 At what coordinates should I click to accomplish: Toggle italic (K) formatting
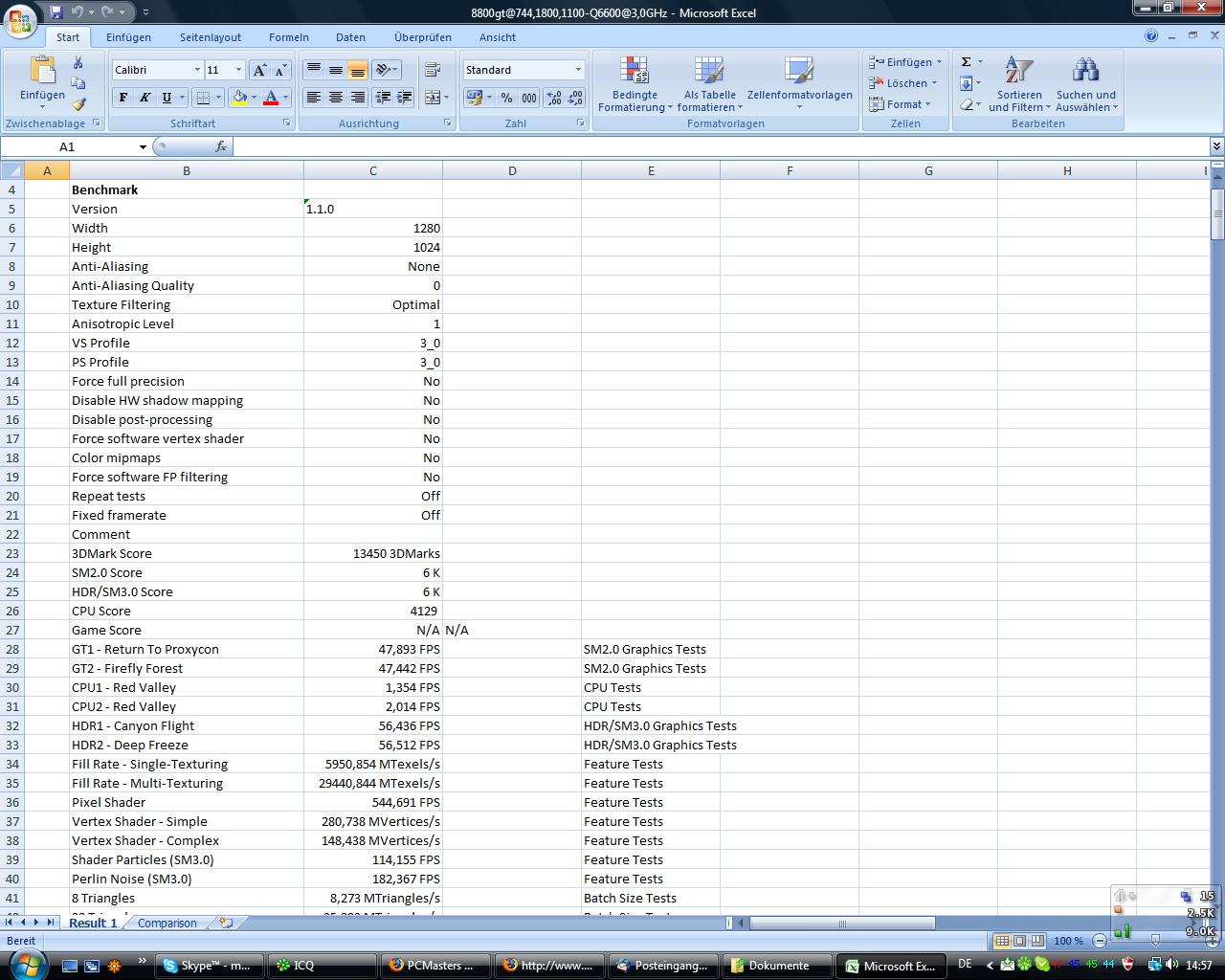click(x=145, y=98)
